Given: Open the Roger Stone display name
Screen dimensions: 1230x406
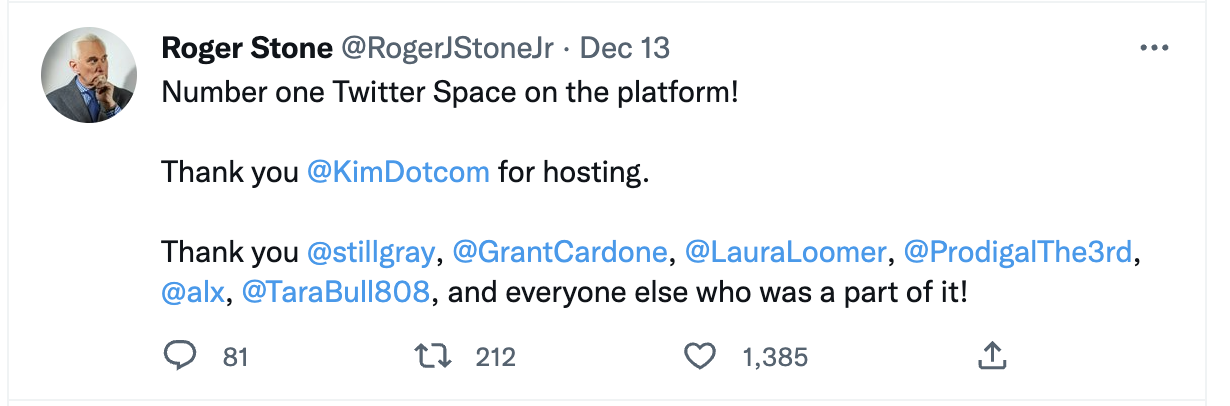Looking at the screenshot, I should [247, 48].
